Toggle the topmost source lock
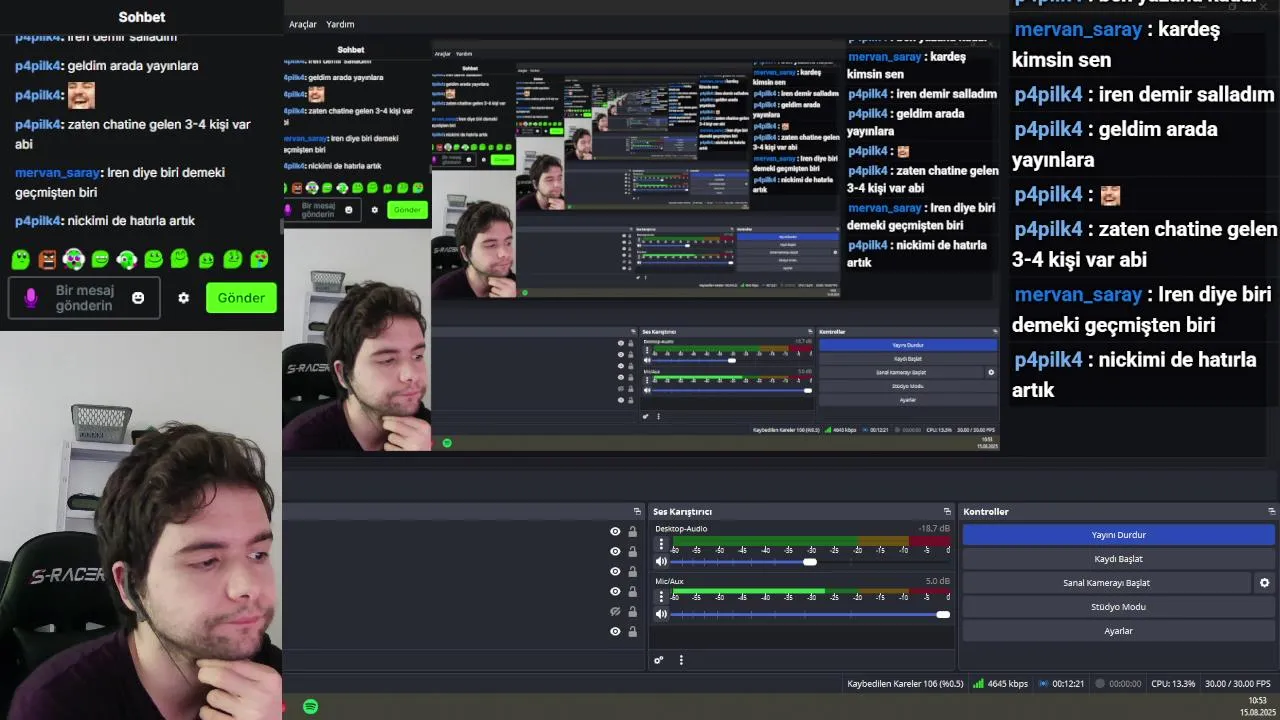The image size is (1280, 720). pyautogui.click(x=632, y=531)
